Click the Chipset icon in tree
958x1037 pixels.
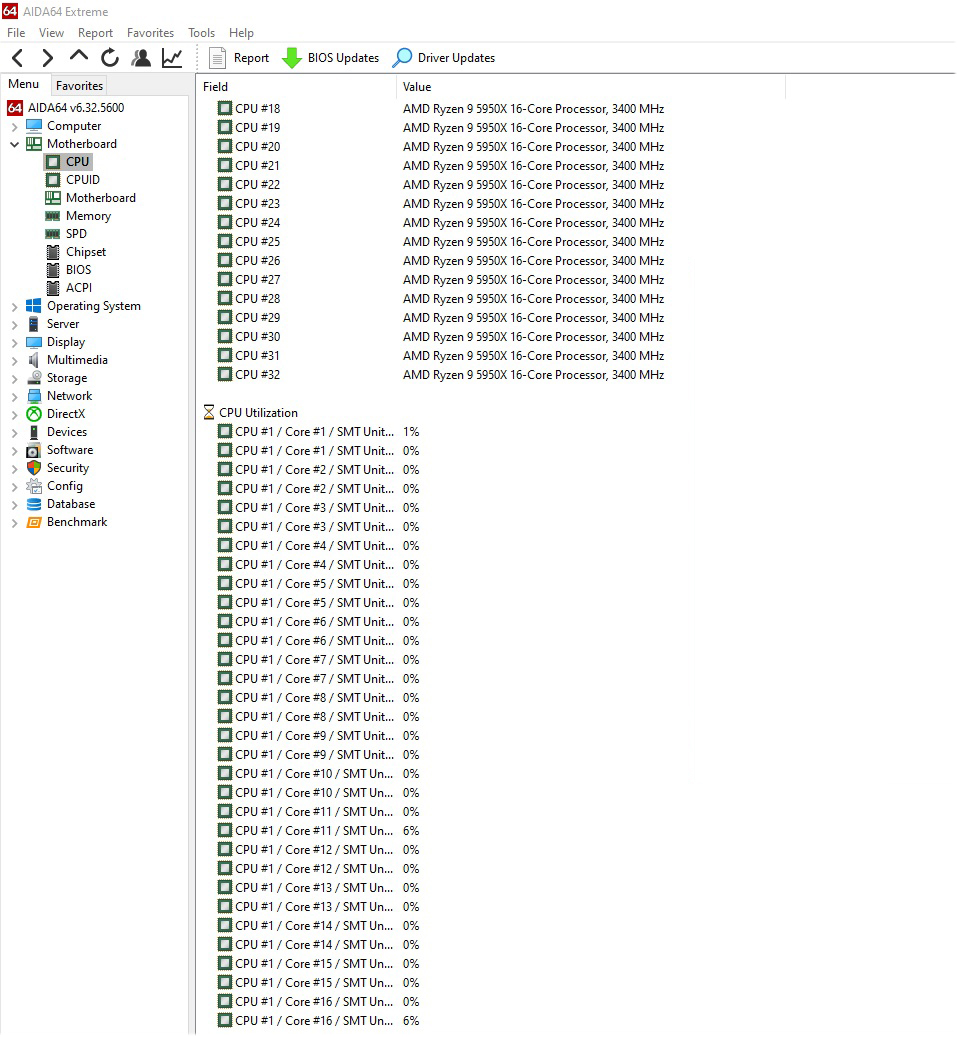pyautogui.click(x=53, y=252)
